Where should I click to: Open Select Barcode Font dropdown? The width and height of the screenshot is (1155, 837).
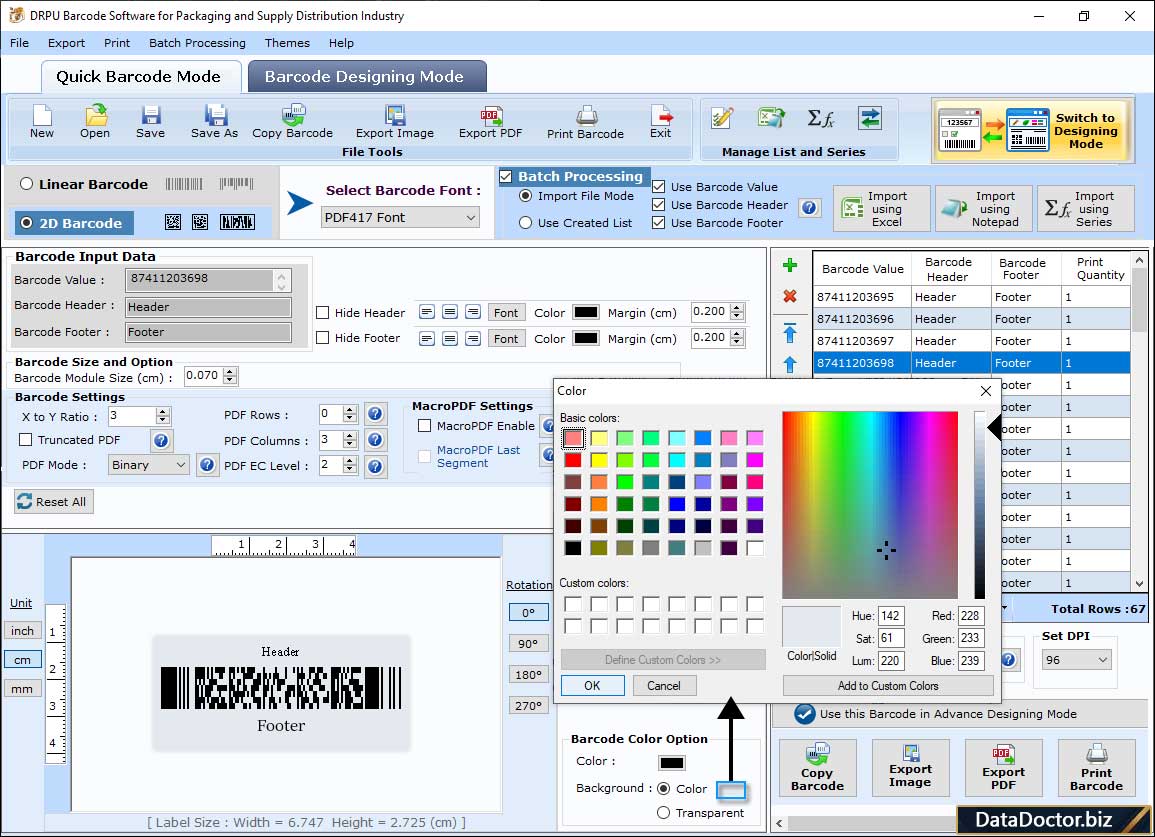point(401,217)
